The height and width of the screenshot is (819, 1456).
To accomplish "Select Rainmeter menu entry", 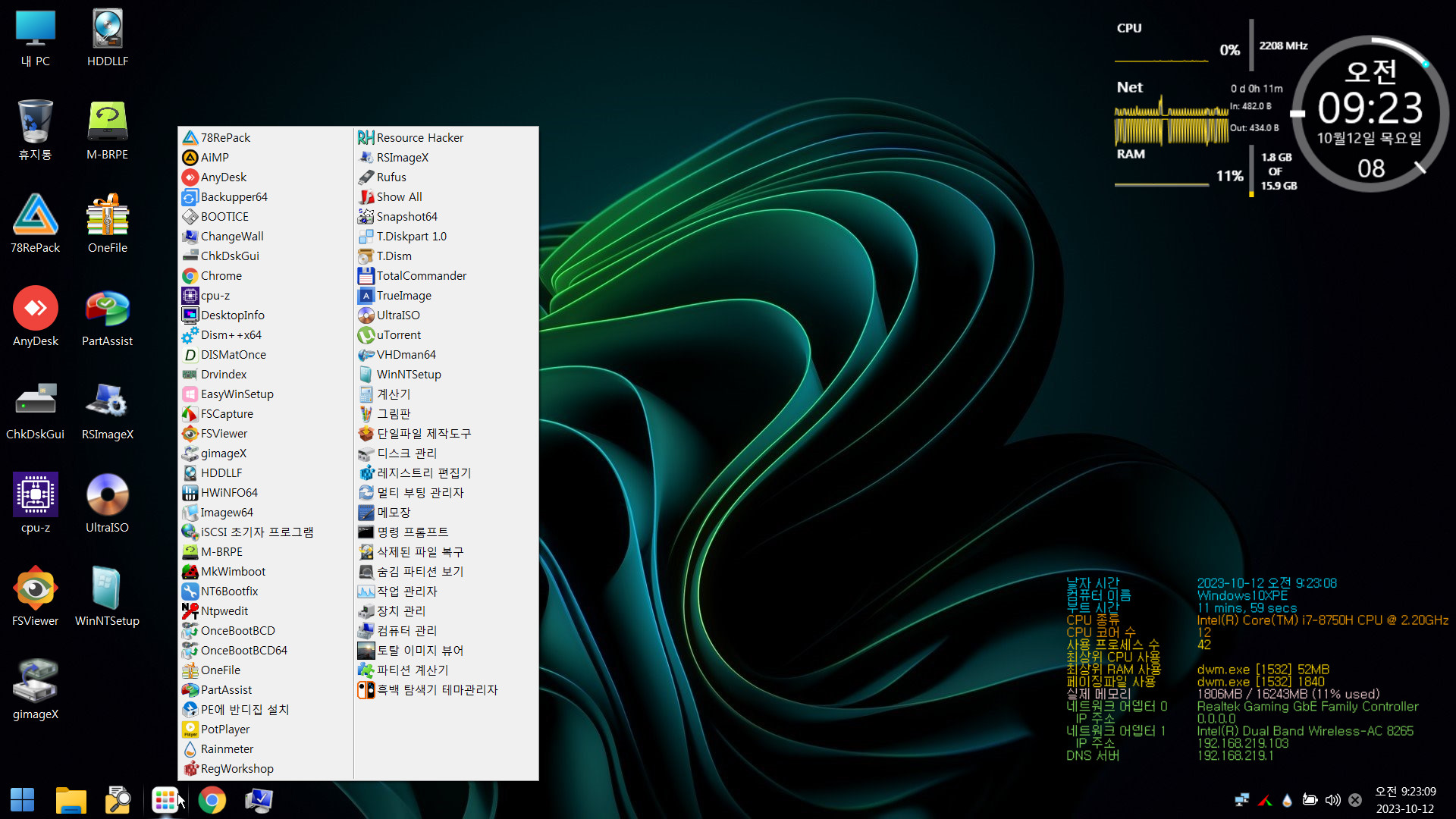I will pos(265,748).
